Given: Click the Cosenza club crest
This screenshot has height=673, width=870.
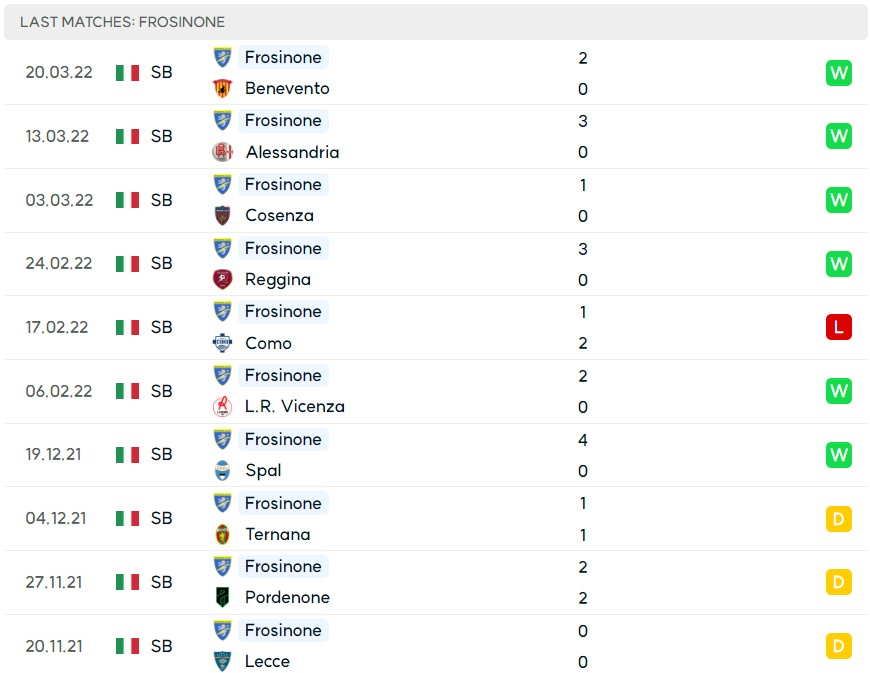Looking at the screenshot, I should click(222, 215).
